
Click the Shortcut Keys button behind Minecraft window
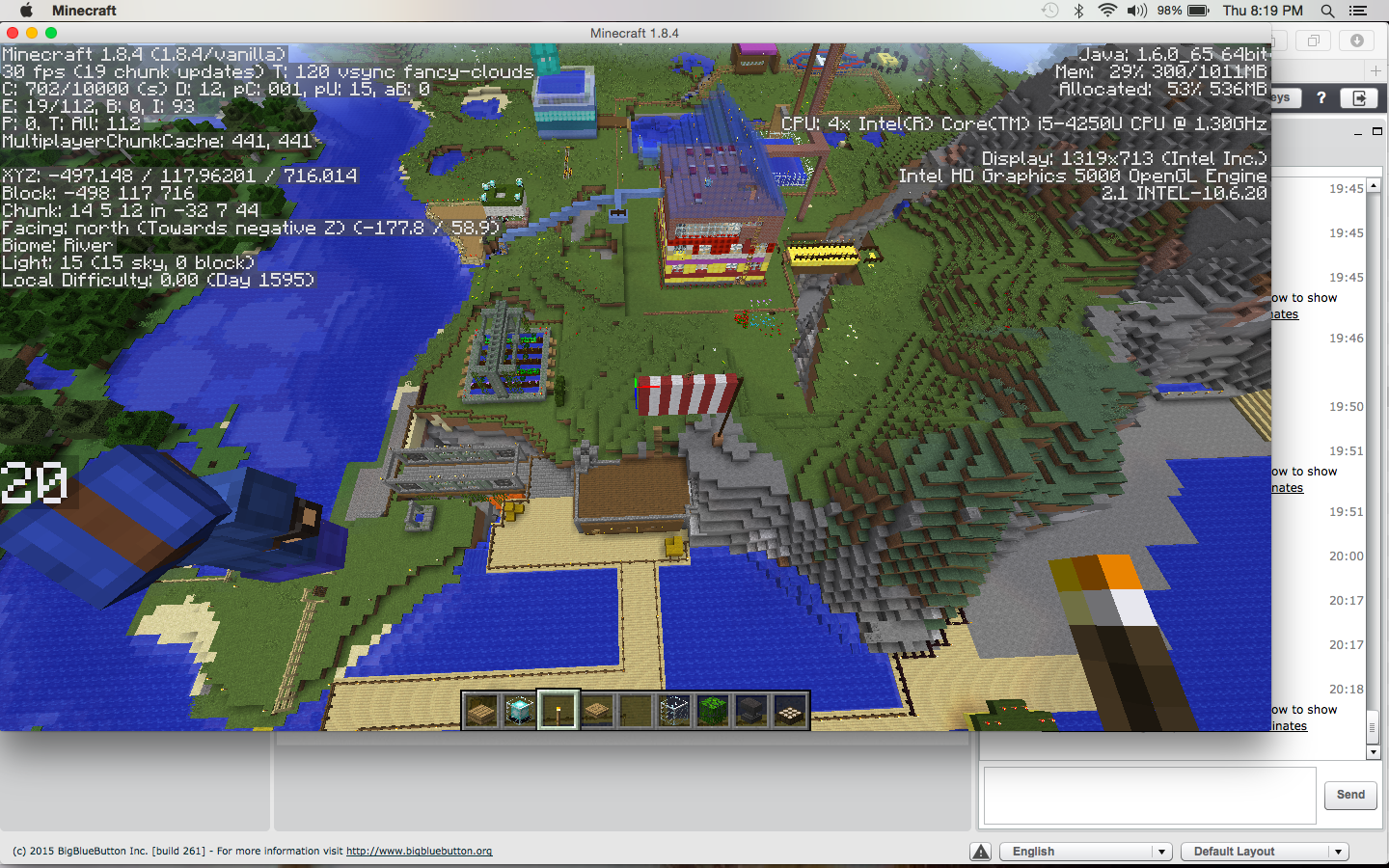(x=1286, y=97)
